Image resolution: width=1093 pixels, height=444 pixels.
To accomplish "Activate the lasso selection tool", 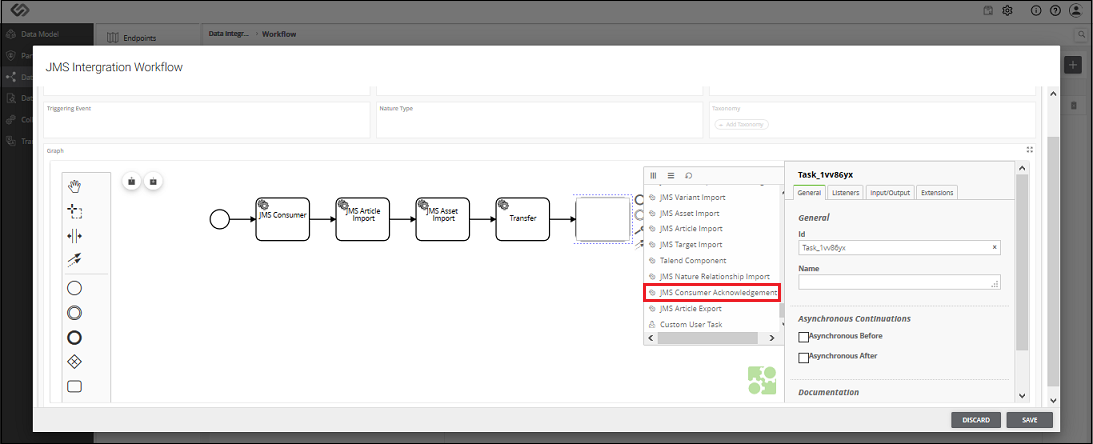I will pos(75,211).
